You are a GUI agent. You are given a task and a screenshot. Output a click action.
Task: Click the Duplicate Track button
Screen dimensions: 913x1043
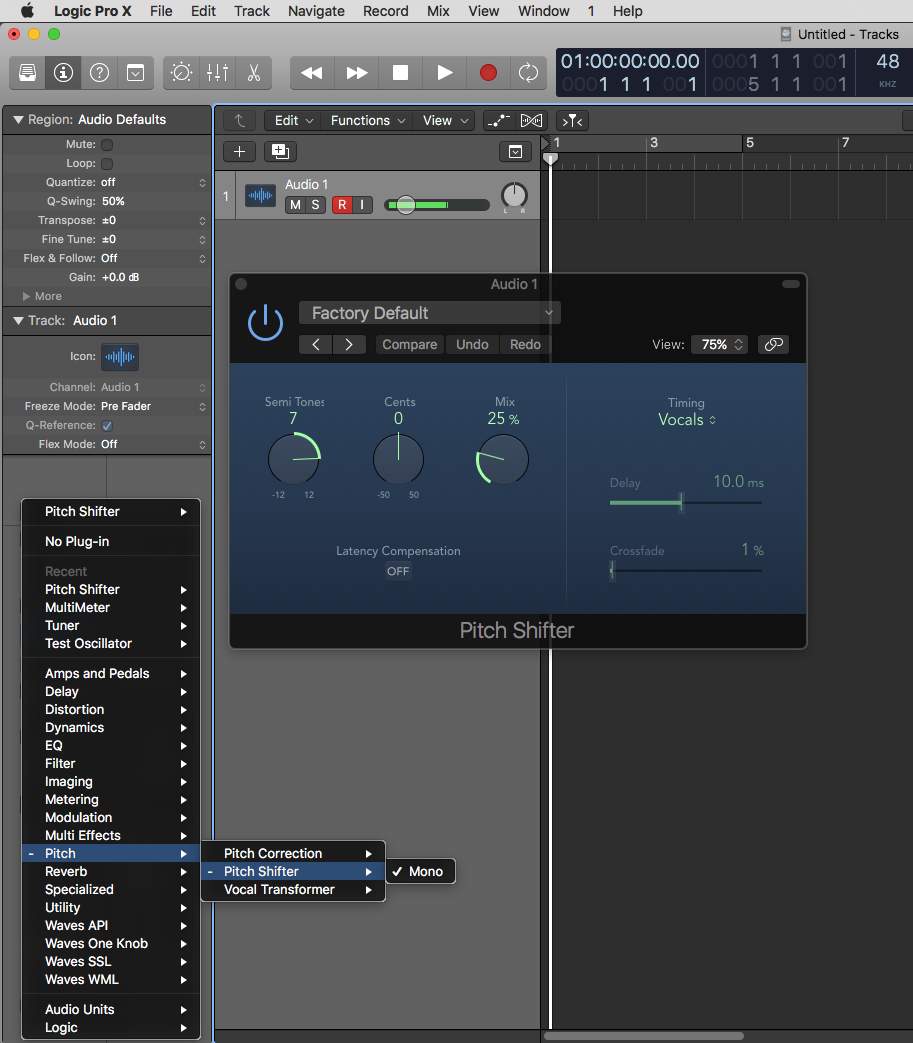point(281,152)
